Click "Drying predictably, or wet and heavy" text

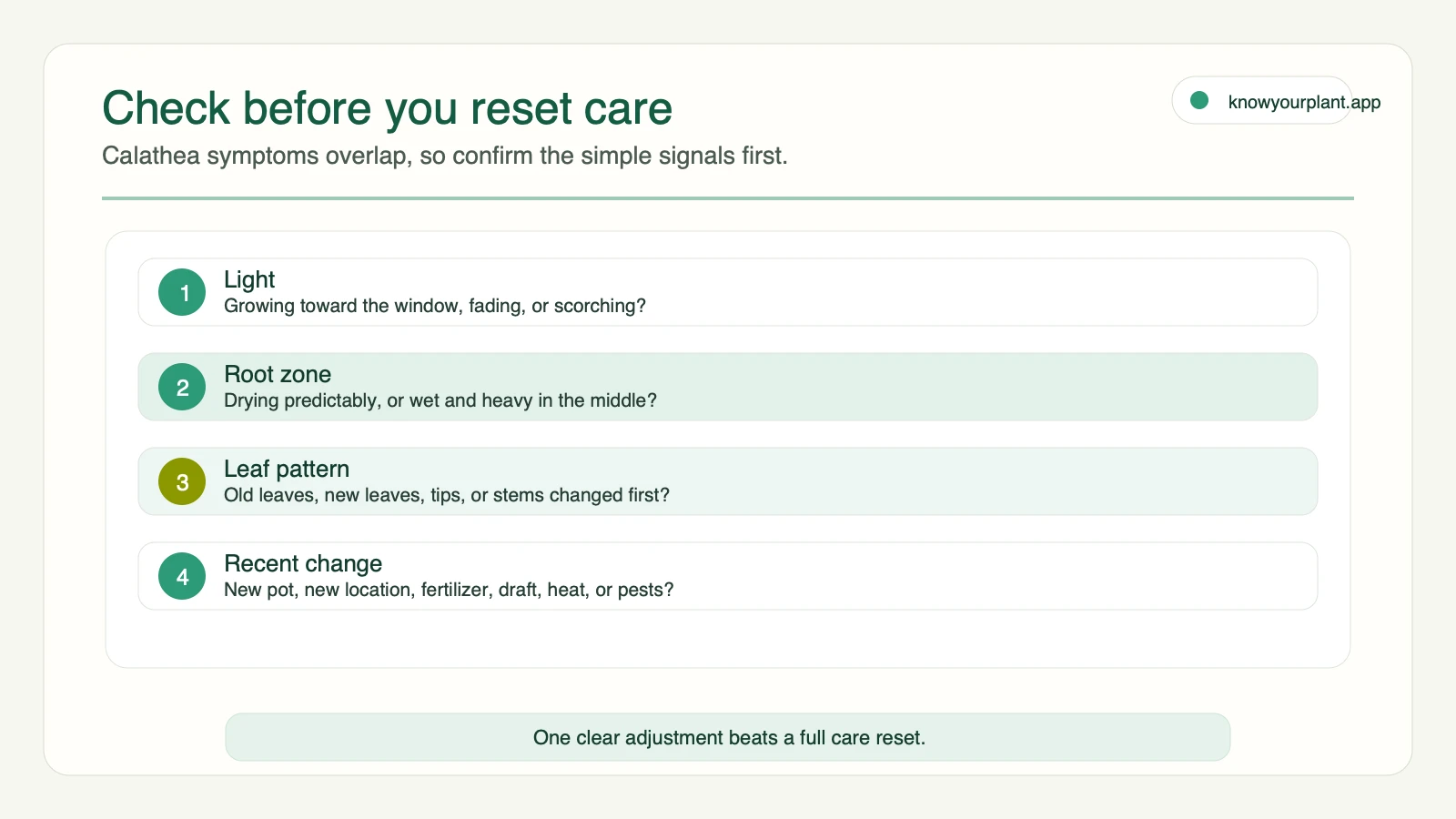tap(440, 400)
